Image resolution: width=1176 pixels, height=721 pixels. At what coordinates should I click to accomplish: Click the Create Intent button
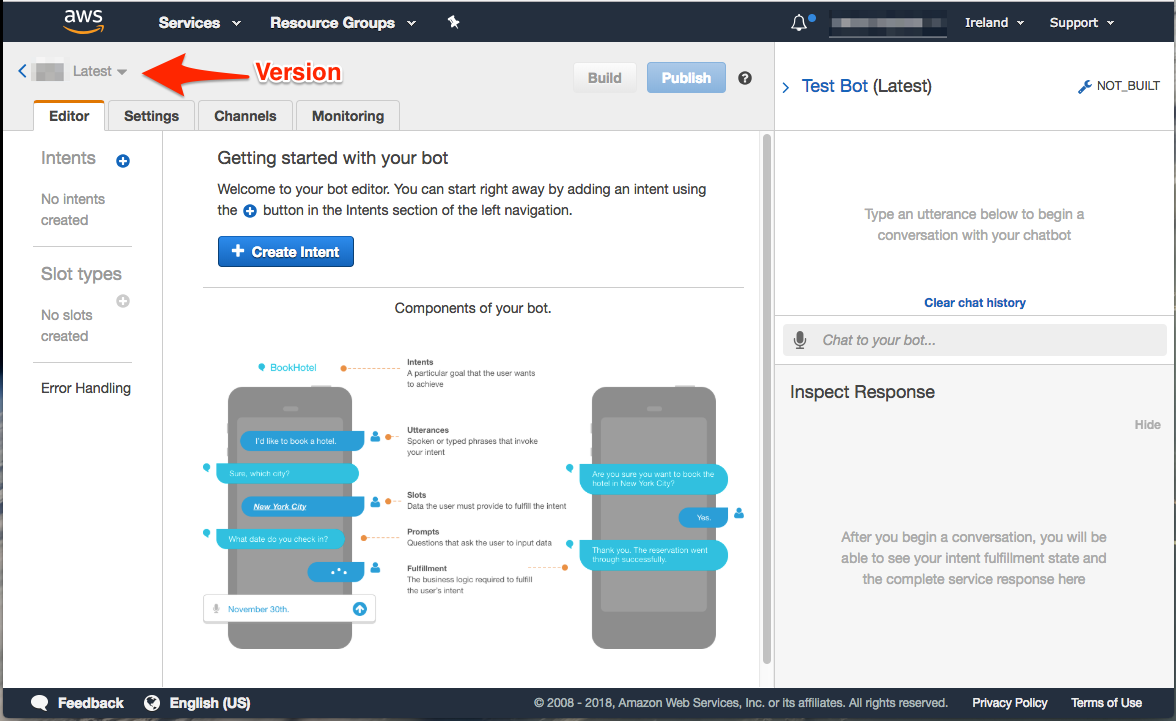[286, 252]
